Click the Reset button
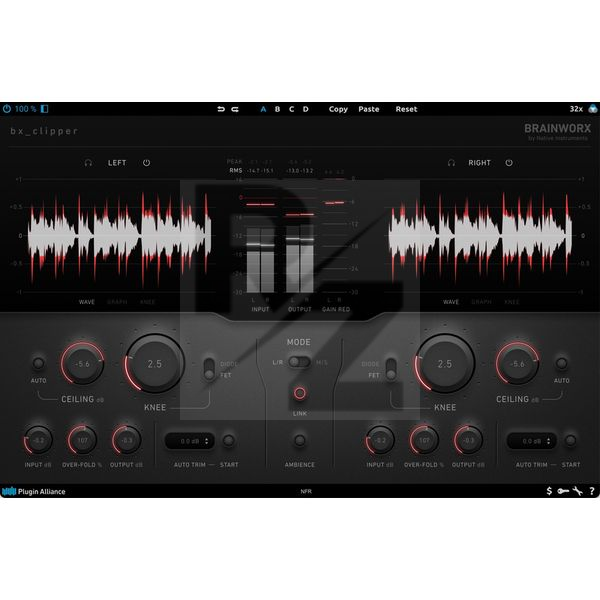Viewport: 600px width, 600px height. click(x=406, y=109)
